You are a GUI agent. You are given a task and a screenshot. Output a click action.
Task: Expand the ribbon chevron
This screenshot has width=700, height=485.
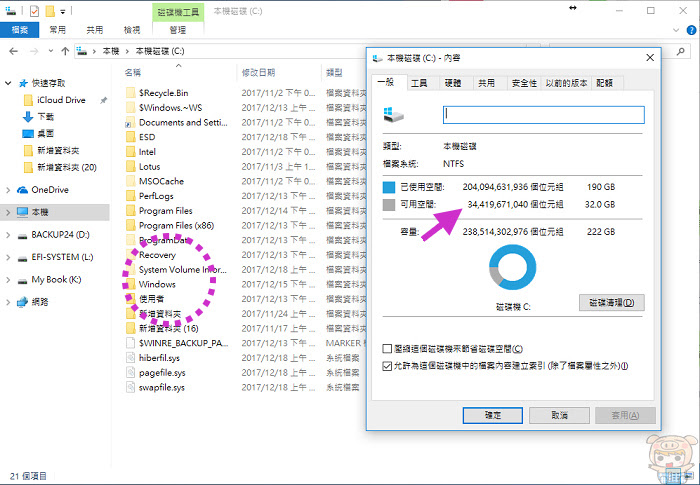point(676,30)
